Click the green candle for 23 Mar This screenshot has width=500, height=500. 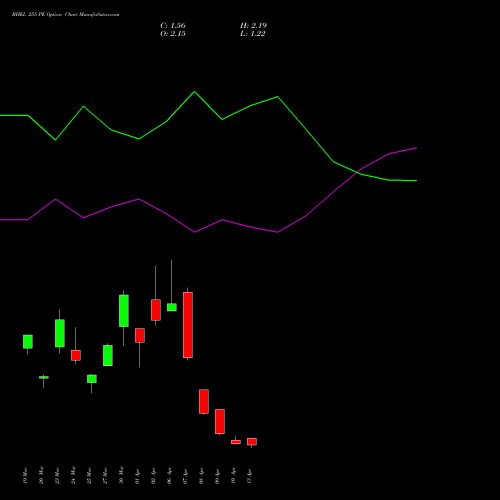pos(60,333)
